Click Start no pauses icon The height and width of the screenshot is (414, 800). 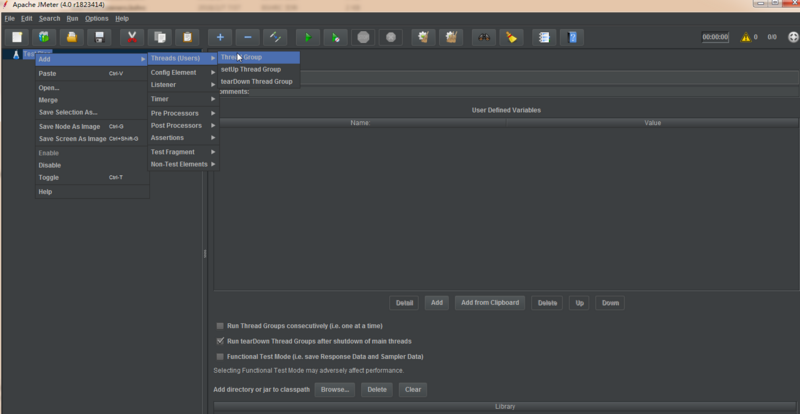click(336, 37)
